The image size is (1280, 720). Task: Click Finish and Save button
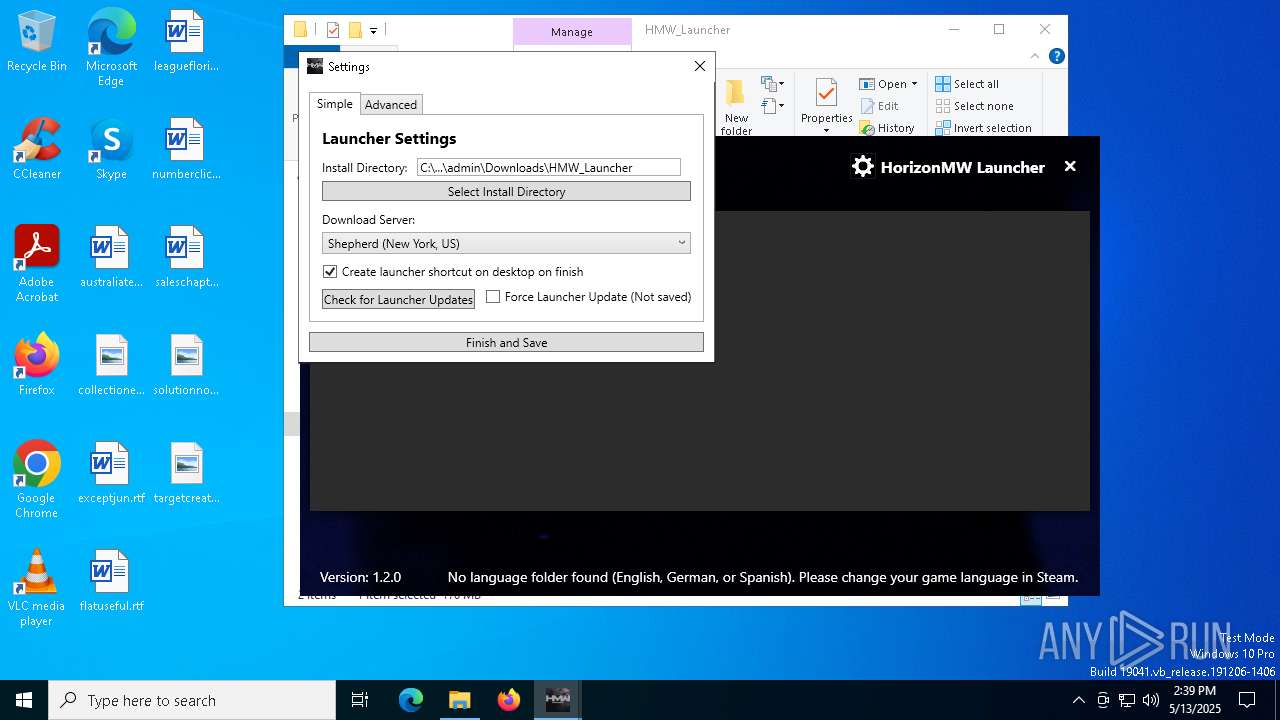pos(506,342)
